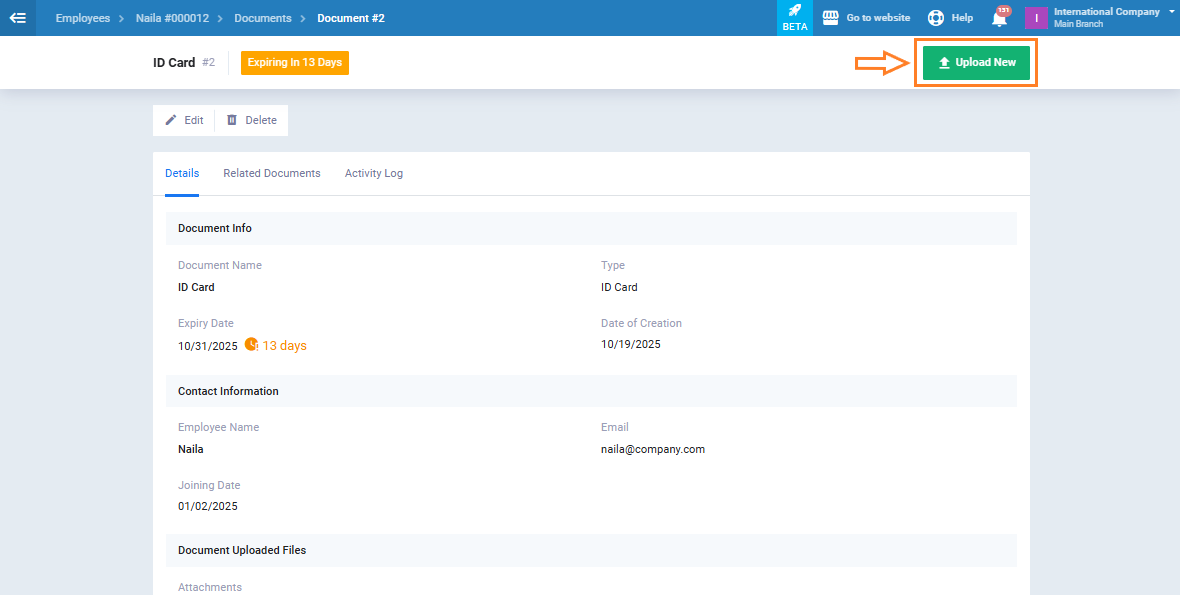The image size is (1180, 595).
Task: Navigate to Documents breadcrumb
Action: tap(263, 18)
